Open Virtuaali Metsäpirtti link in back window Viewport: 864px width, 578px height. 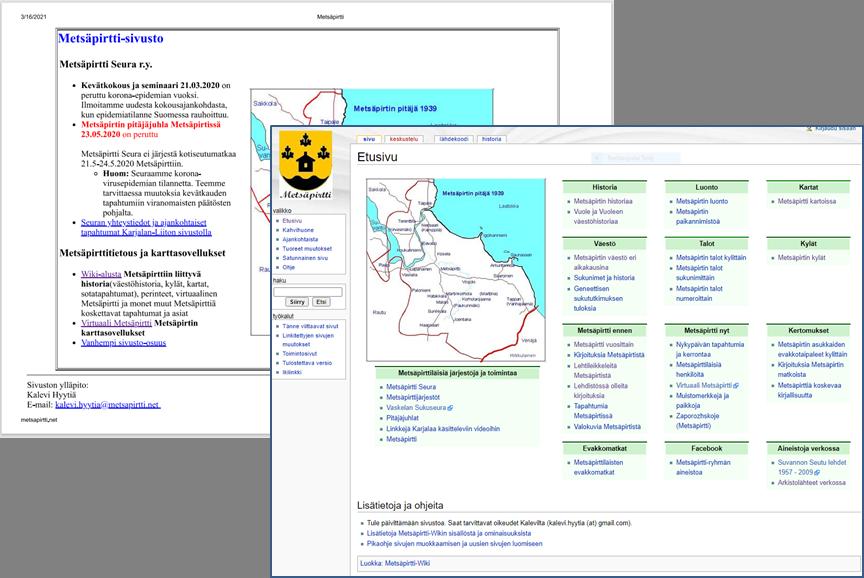116,323
